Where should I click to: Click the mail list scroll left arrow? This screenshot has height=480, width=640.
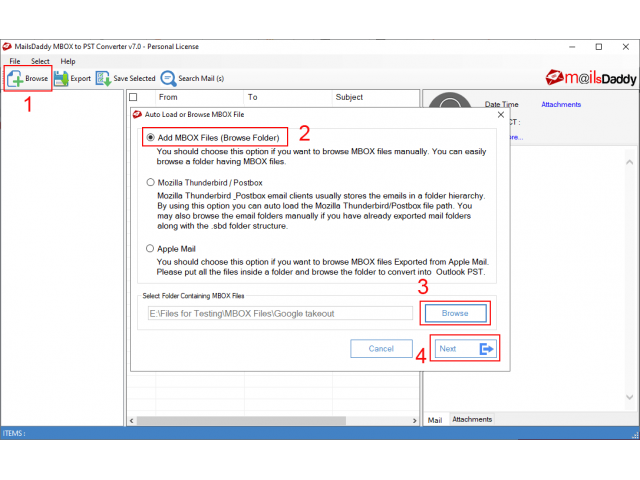[x=131, y=420]
